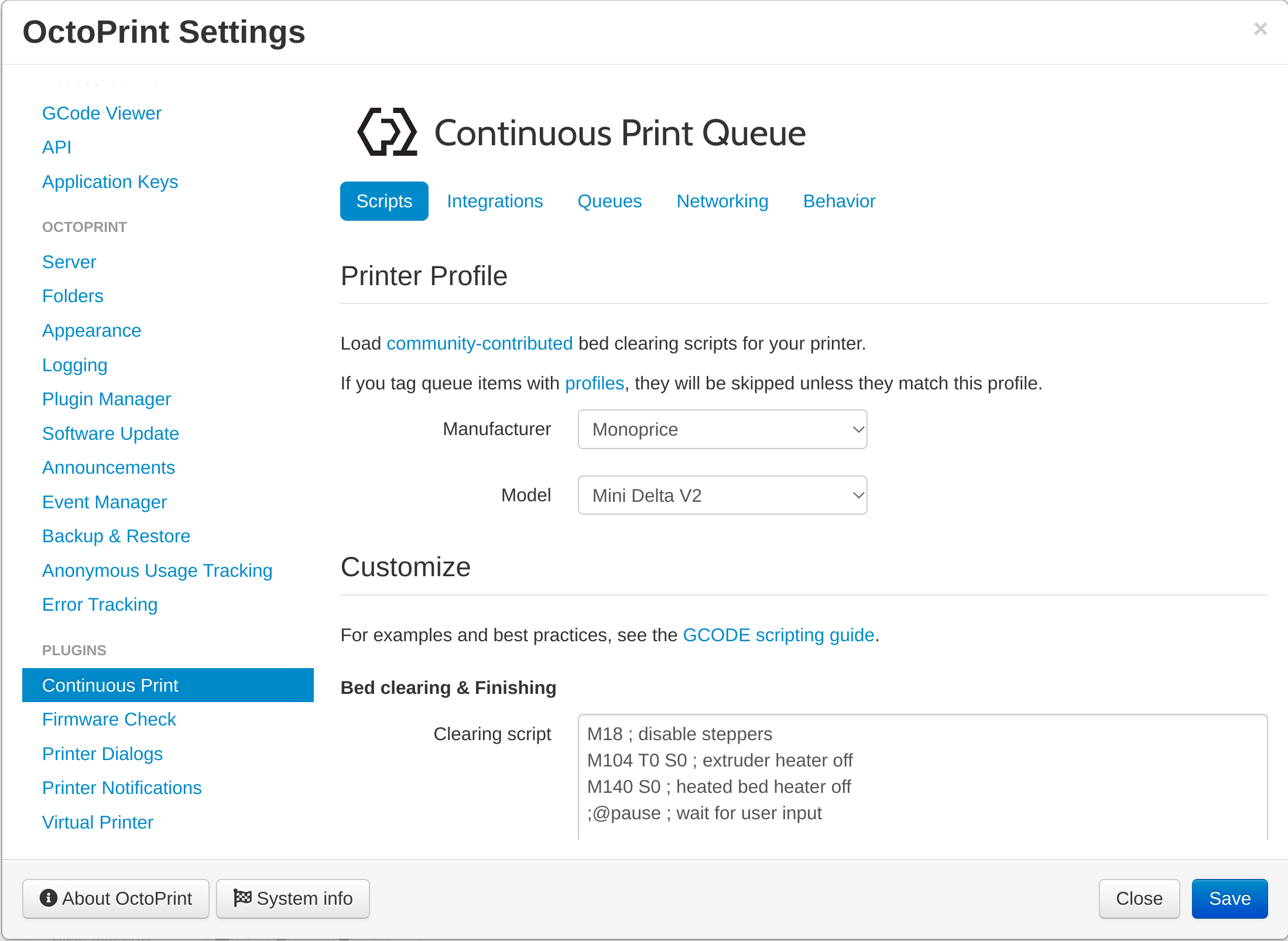The height and width of the screenshot is (941, 1288).
Task: Switch to the Networking tab
Action: pos(722,201)
